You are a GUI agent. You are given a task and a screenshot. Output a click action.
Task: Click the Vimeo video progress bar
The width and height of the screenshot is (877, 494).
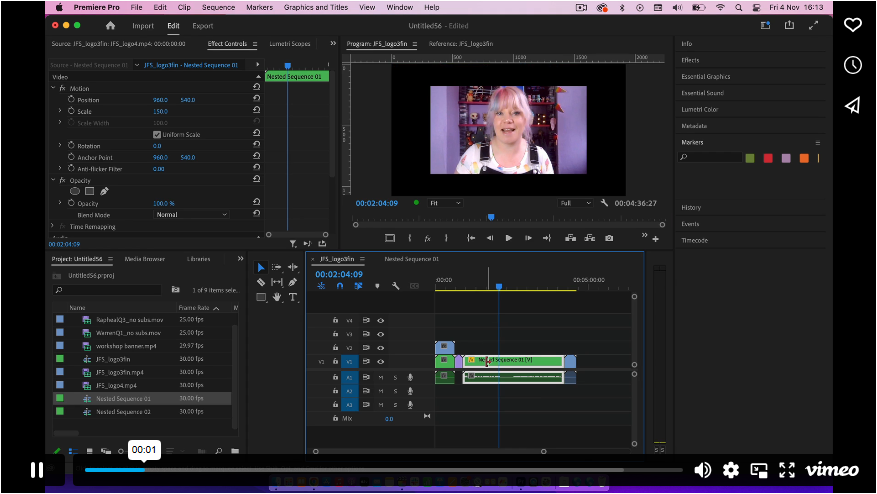(x=383, y=470)
